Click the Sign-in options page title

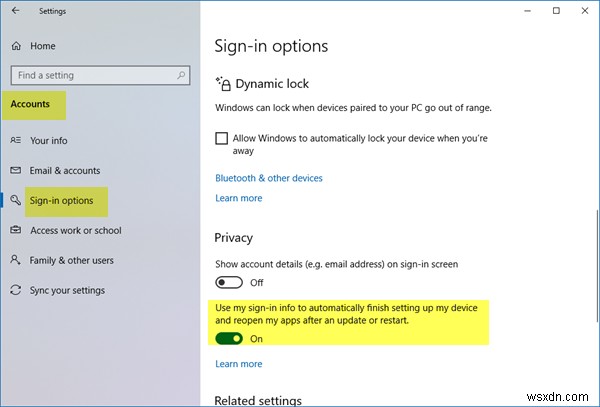(271, 46)
